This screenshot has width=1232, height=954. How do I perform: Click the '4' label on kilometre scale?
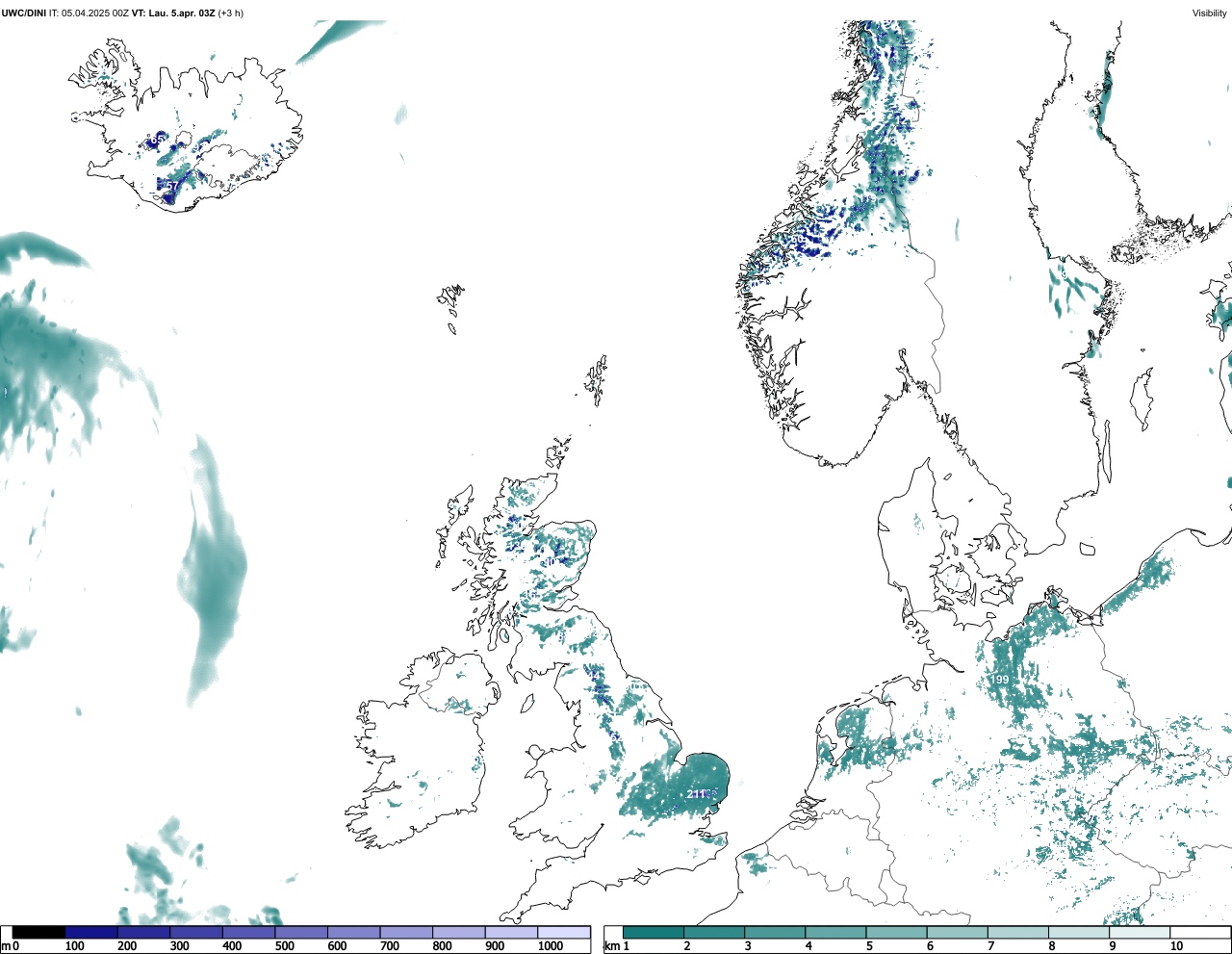pyautogui.click(x=808, y=946)
